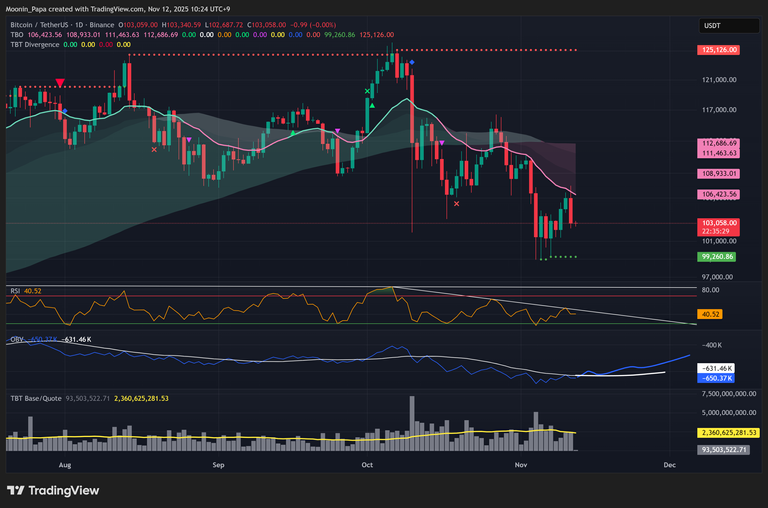768x508 pixels.
Task: Click the blue diamond marker near October peak
Action: click(414, 62)
